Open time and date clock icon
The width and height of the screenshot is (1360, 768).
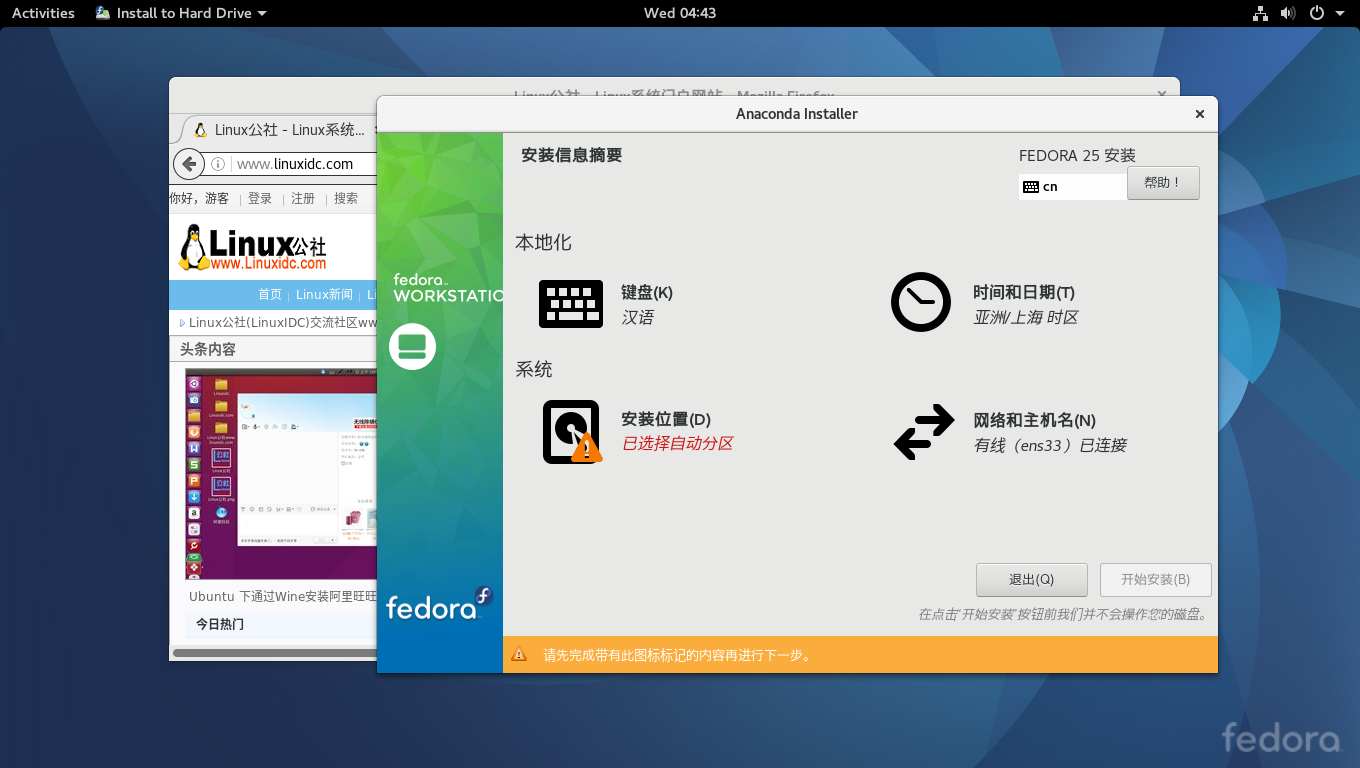click(921, 302)
